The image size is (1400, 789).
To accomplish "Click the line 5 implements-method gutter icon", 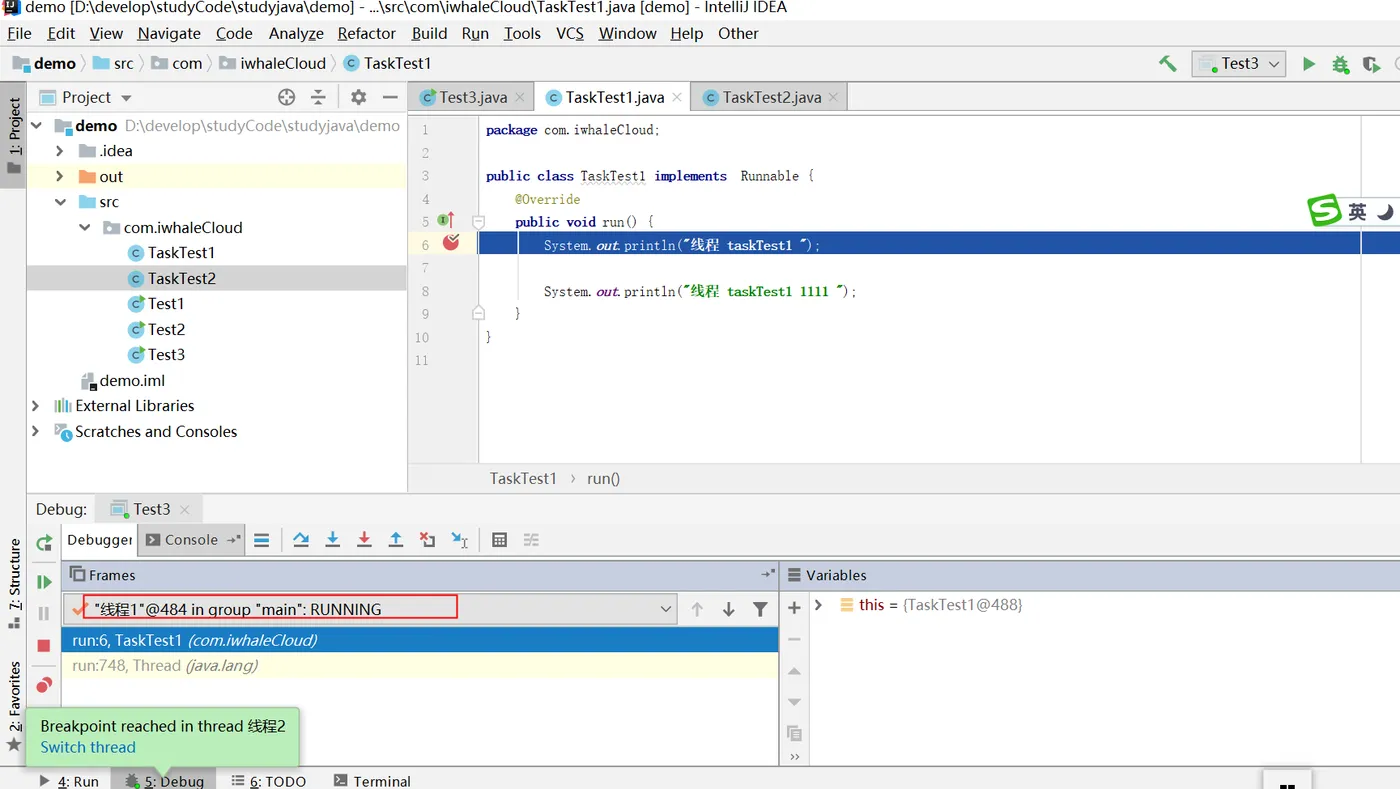I will click(446, 220).
